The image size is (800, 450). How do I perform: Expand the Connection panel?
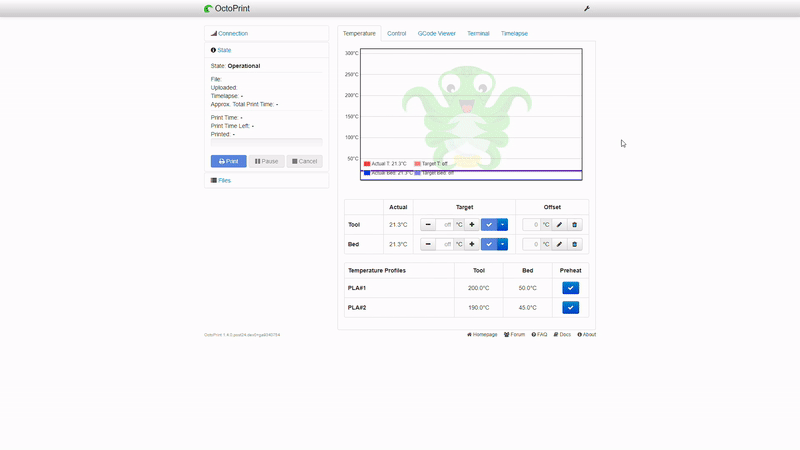coord(233,34)
